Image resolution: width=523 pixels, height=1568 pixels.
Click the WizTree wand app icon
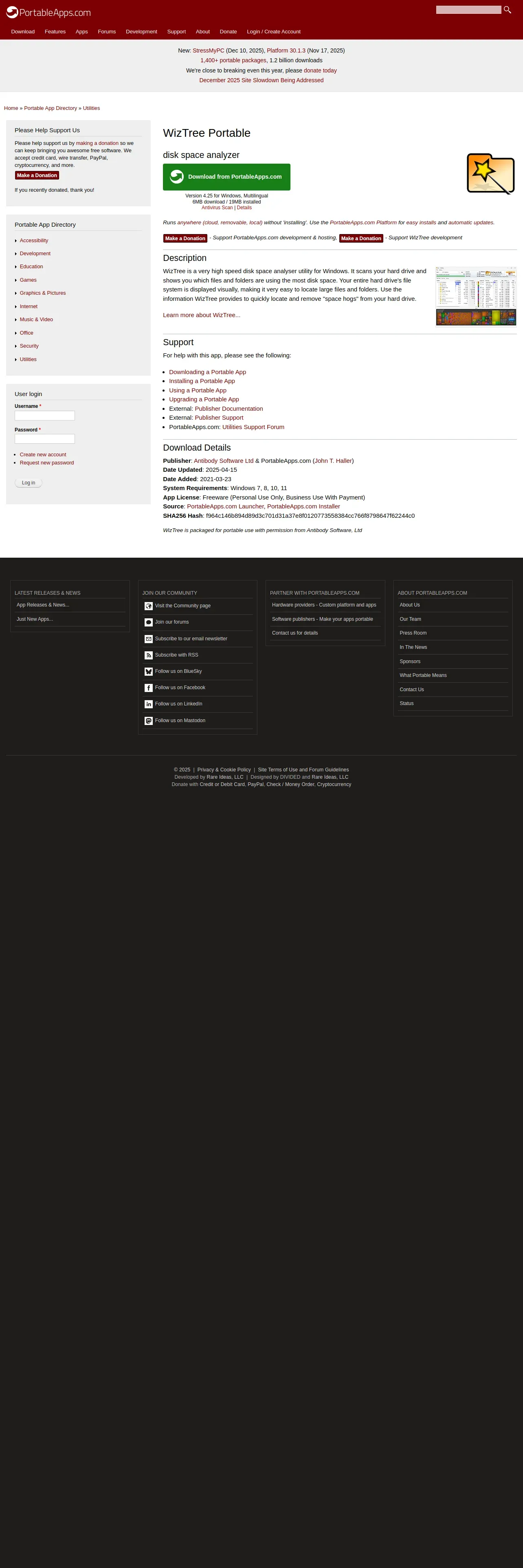[x=491, y=173]
